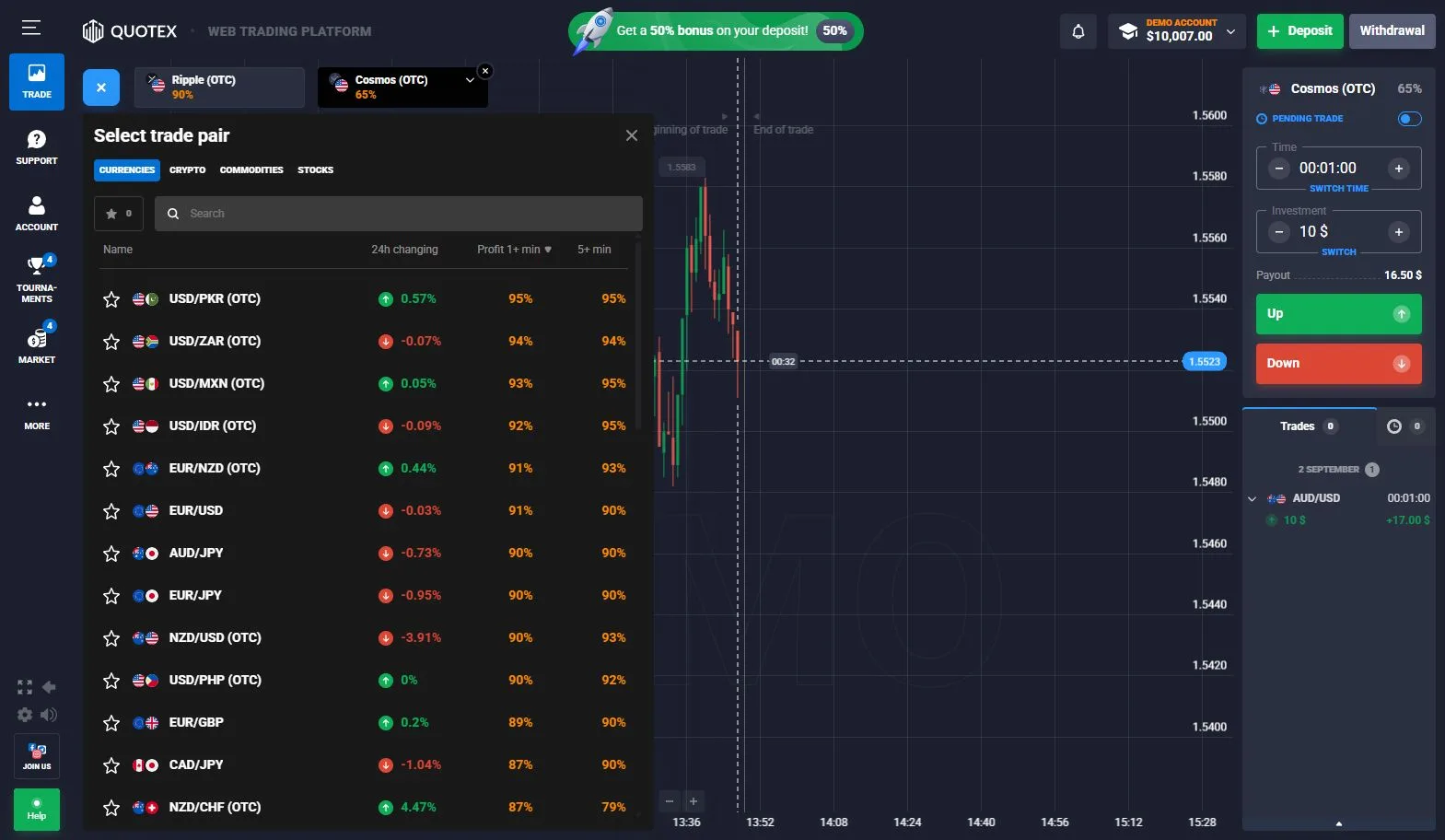Close the Select trade pair panel

coord(632,135)
